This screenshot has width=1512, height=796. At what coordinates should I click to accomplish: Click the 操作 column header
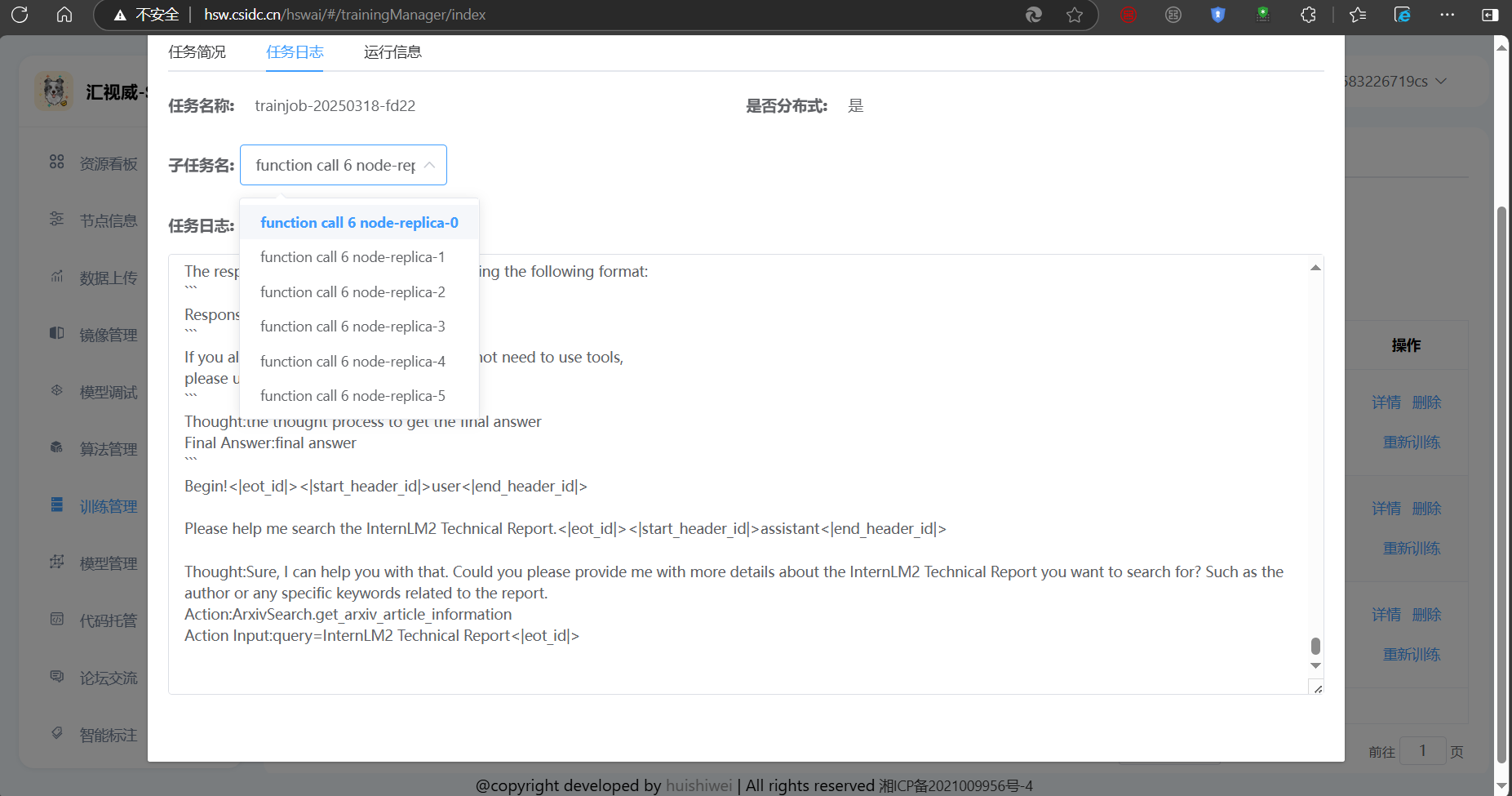tap(1406, 345)
